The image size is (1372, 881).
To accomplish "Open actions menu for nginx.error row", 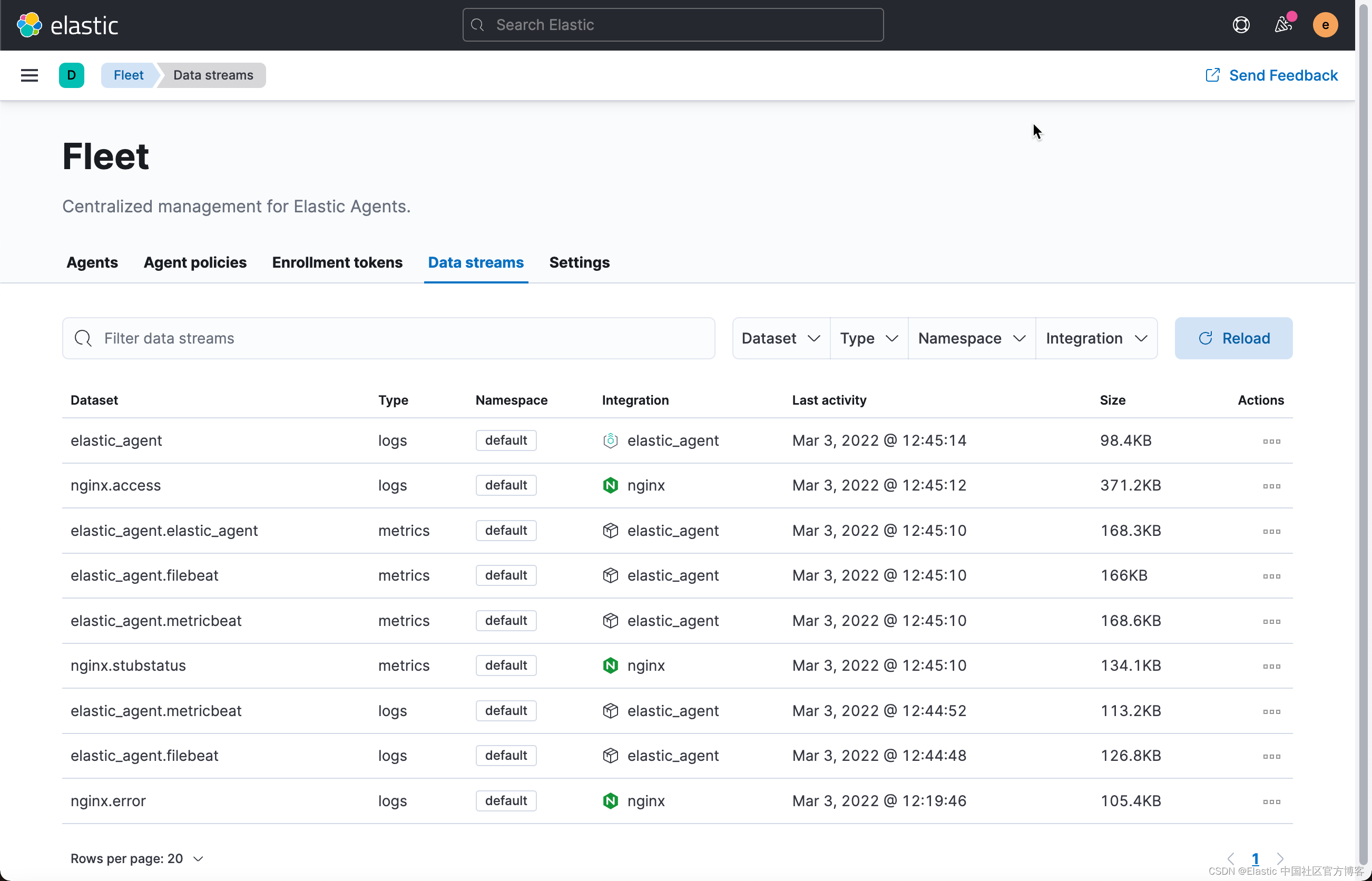I will (1271, 801).
